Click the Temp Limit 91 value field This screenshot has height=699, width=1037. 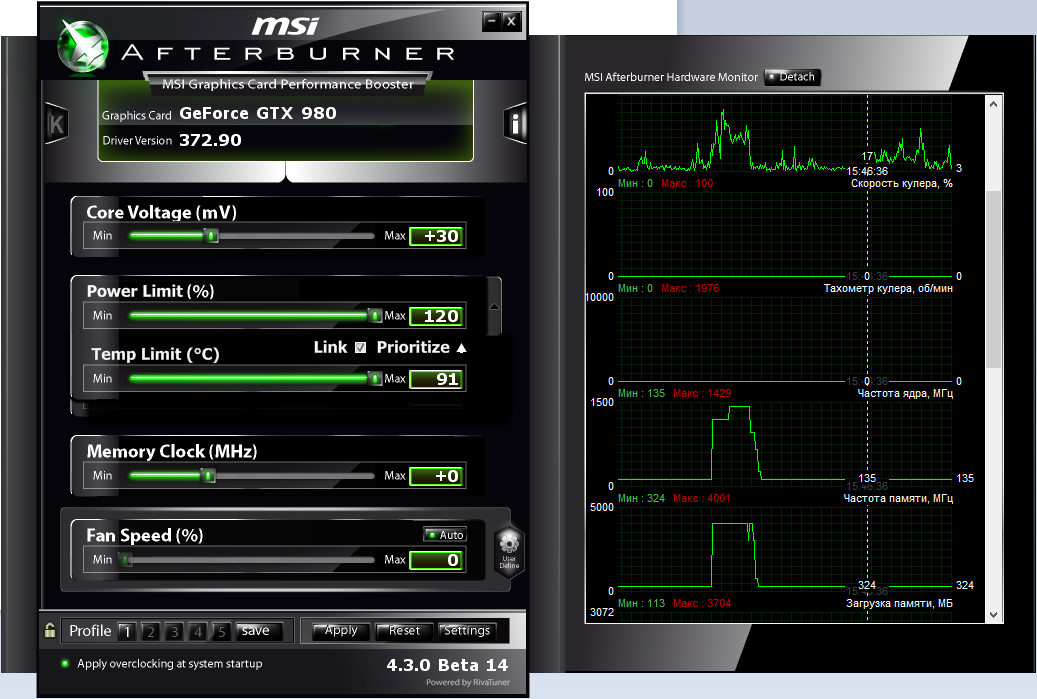pos(437,379)
